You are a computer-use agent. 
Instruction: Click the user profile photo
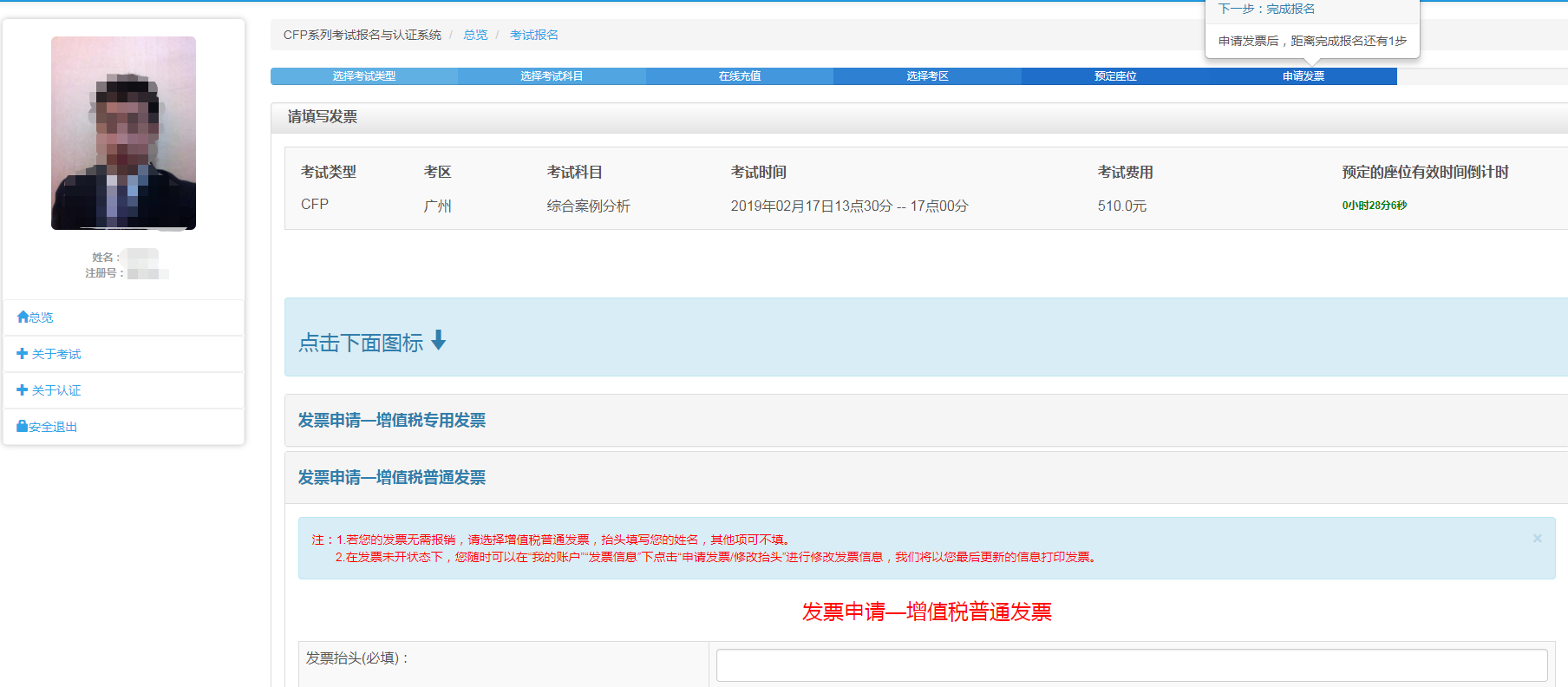[x=123, y=133]
